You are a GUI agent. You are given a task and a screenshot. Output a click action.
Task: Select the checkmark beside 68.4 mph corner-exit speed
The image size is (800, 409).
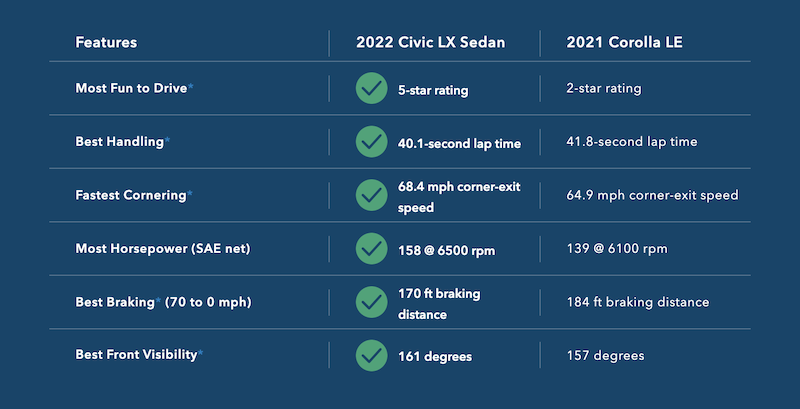pos(371,195)
